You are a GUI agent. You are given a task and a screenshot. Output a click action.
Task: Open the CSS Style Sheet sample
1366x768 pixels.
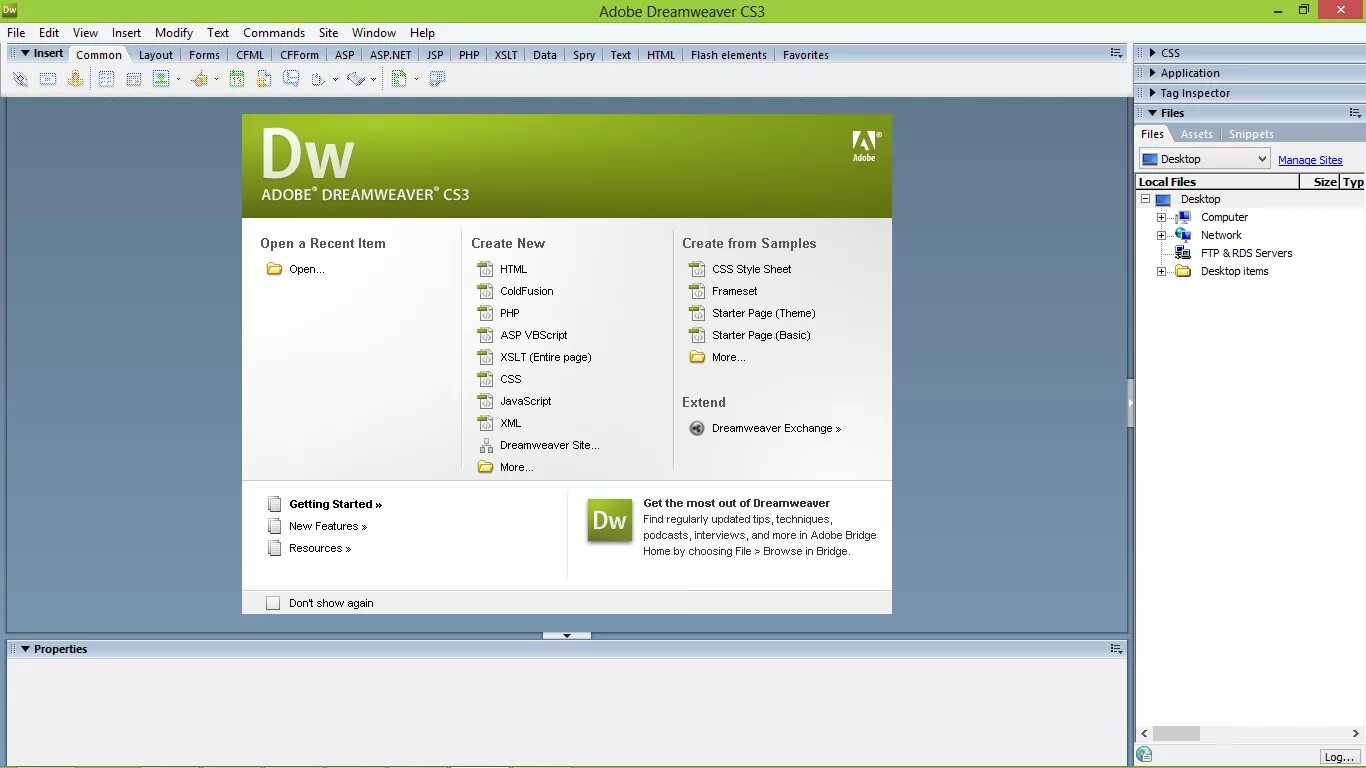coord(752,269)
